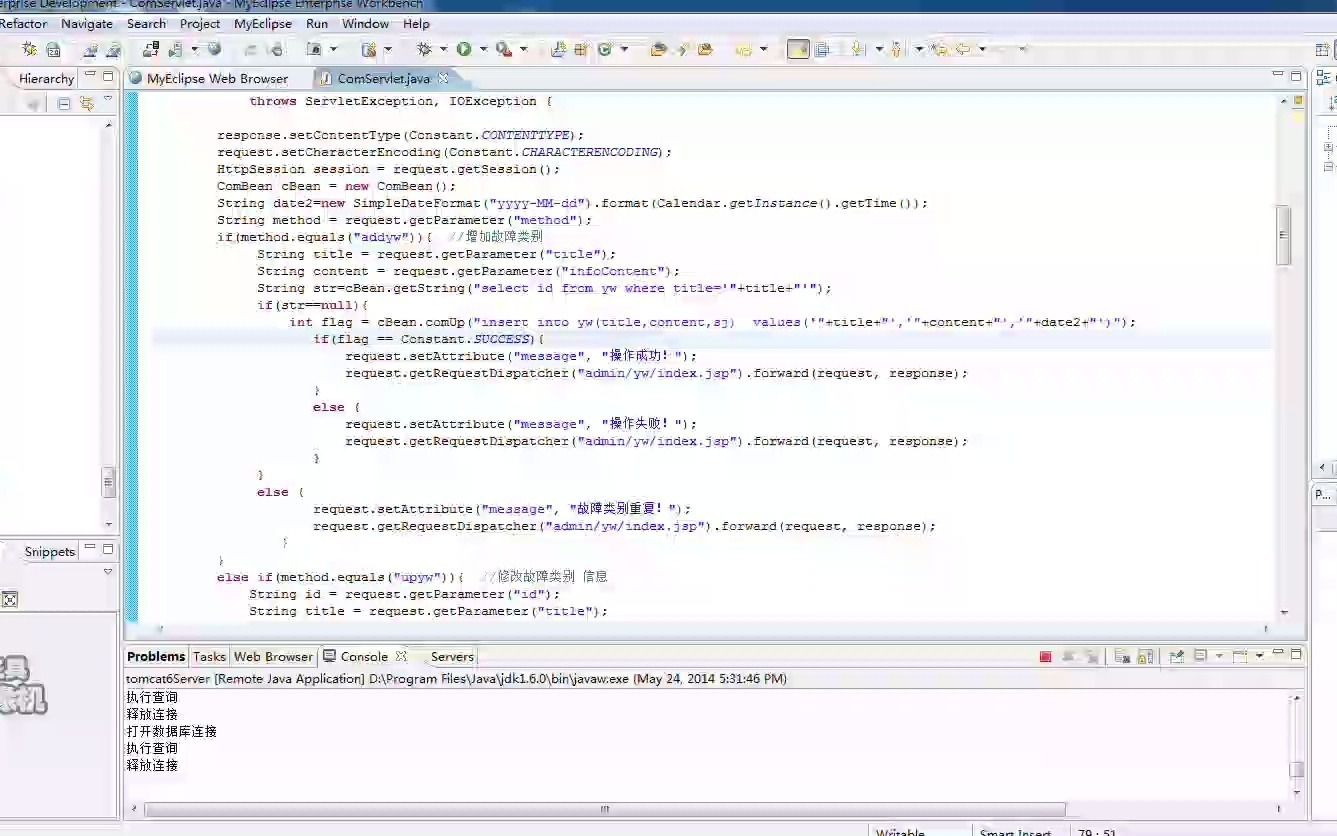Open the Help menu

(416, 24)
